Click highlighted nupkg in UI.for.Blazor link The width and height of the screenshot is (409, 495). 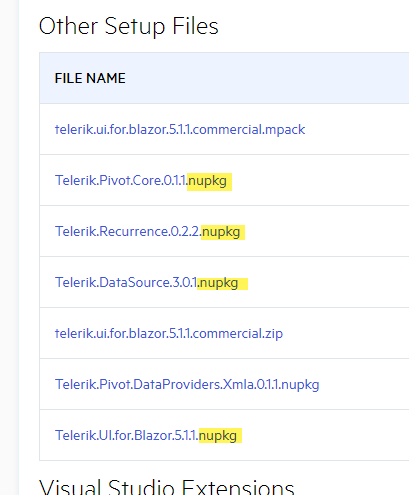pos(218,436)
